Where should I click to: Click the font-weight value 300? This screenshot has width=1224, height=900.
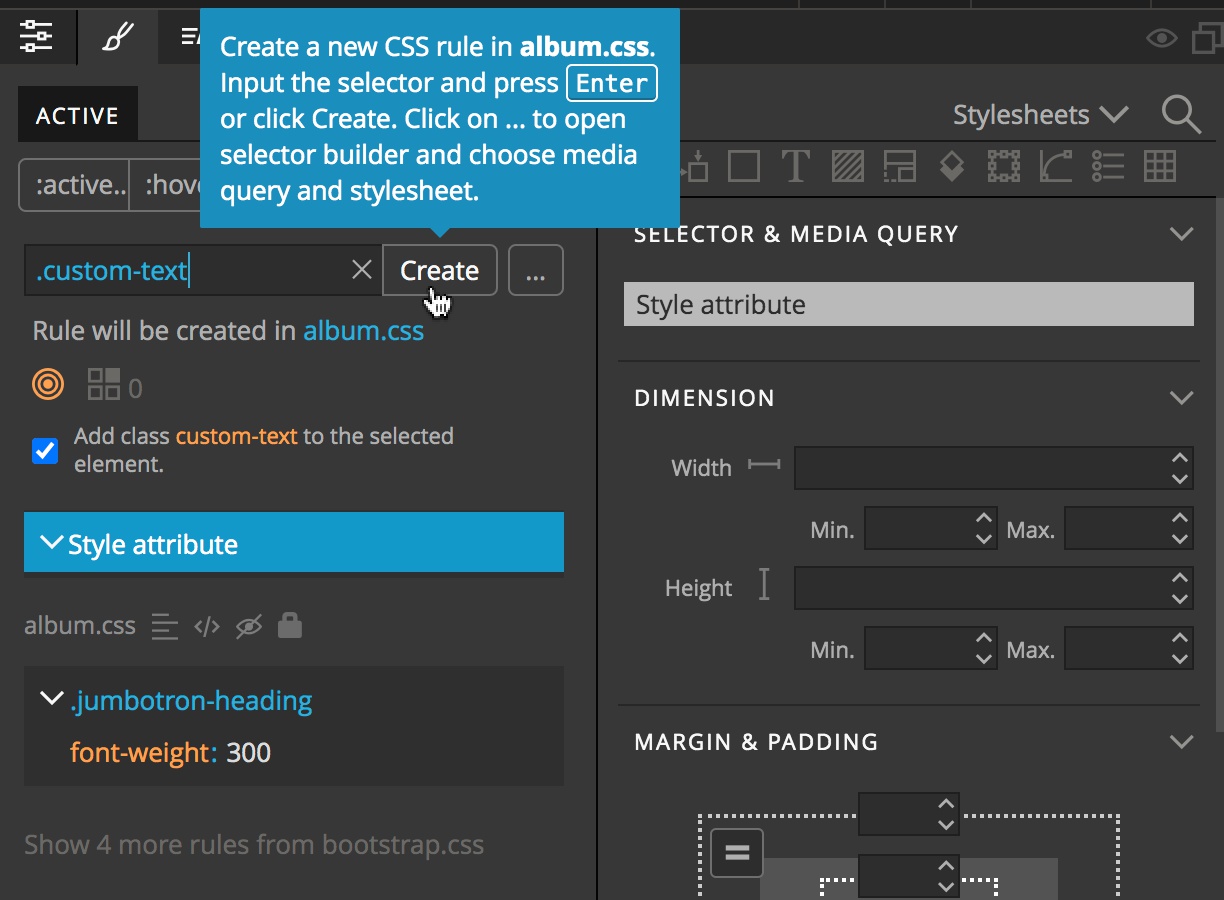tap(248, 752)
